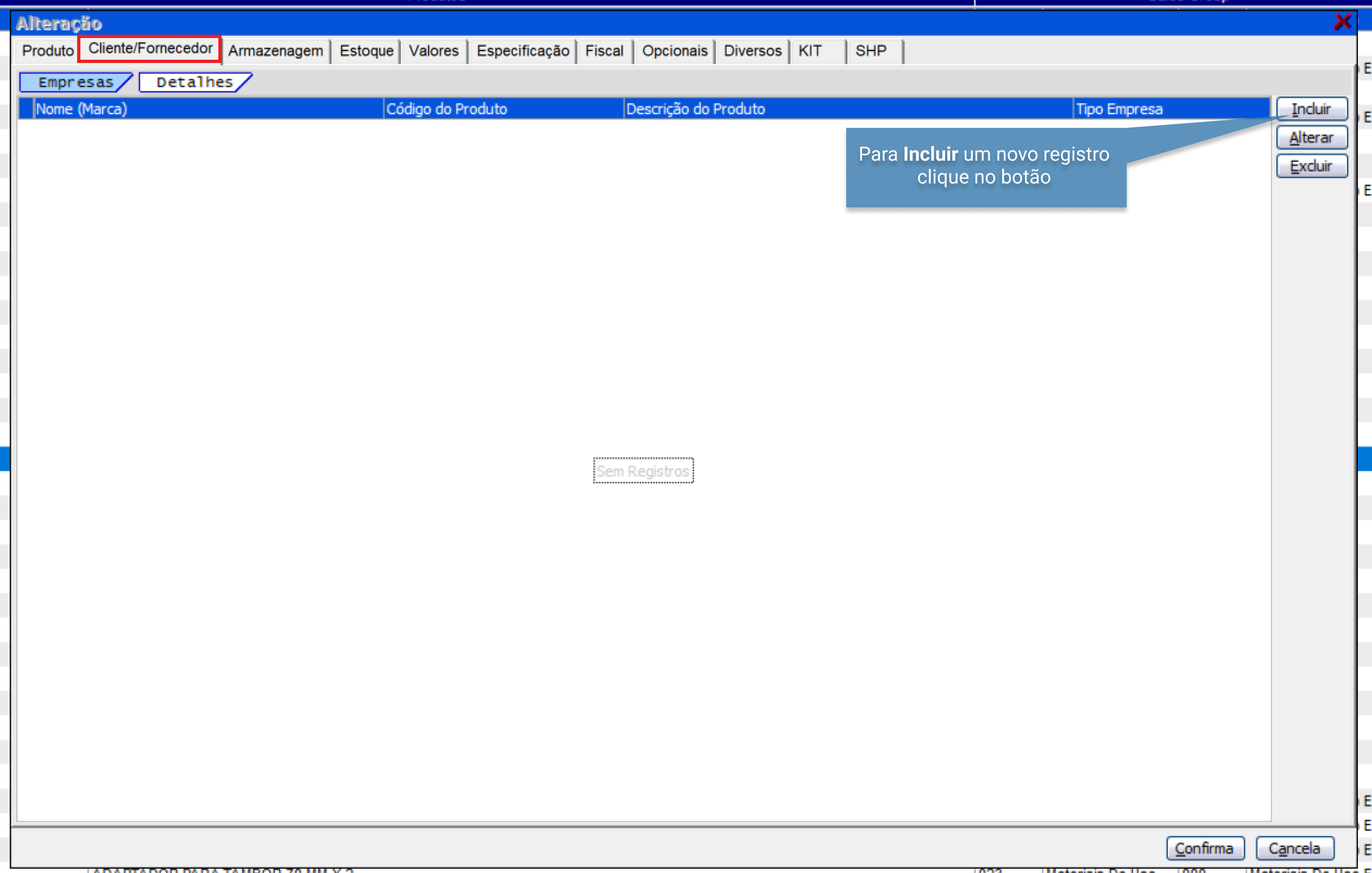Go to the Valores tab
This screenshot has width=1372, height=873.
coord(433,50)
